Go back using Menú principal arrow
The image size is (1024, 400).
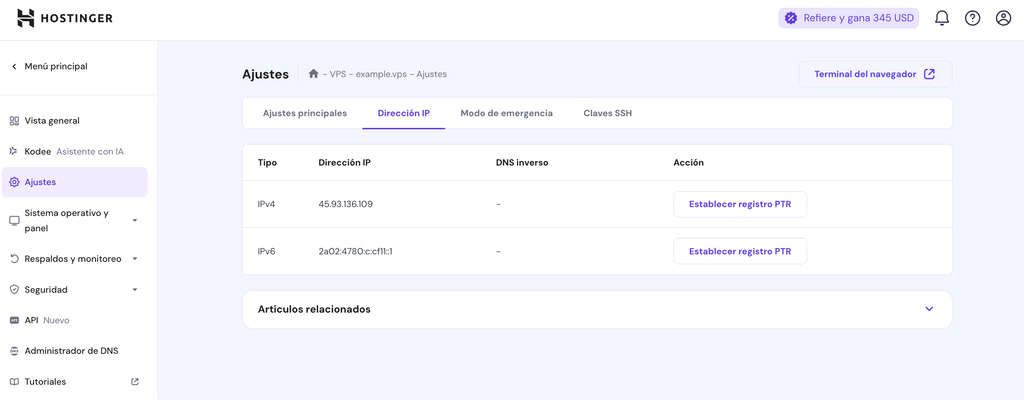click(14, 67)
